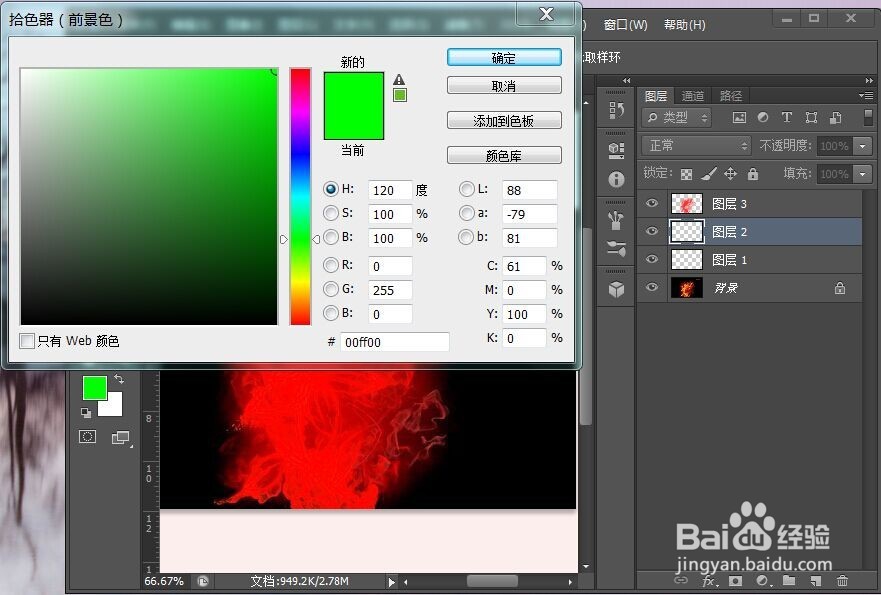Screen dimensions: 881x595
Task: Click inside the green color field
Action: [149, 196]
